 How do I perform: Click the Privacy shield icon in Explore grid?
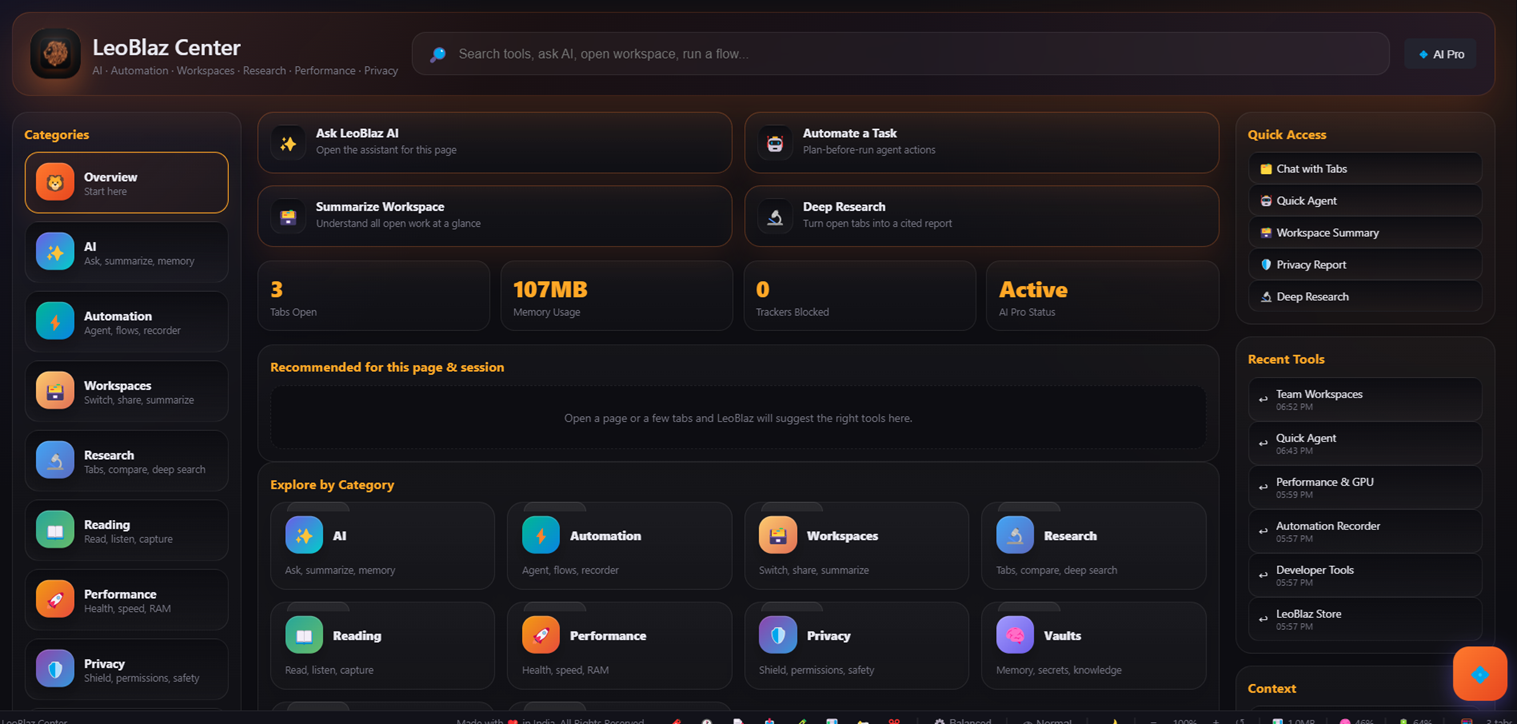pyautogui.click(x=778, y=635)
